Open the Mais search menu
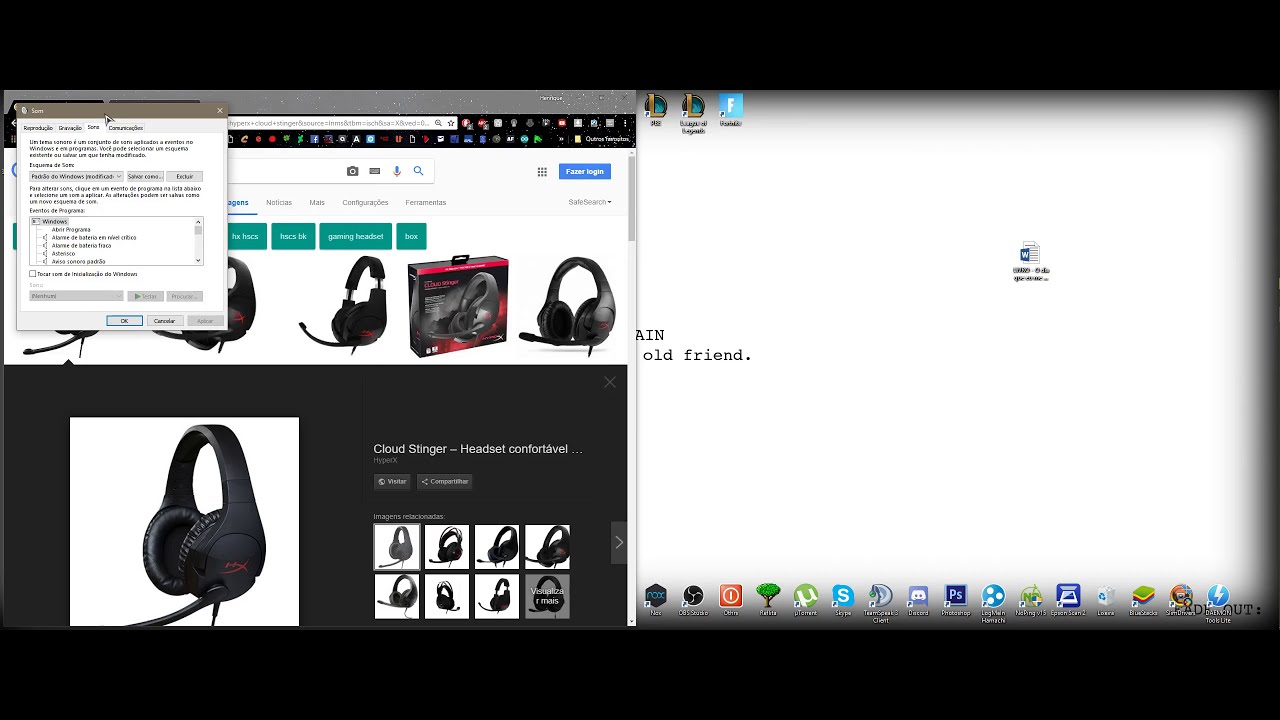This screenshot has height=720, width=1280. click(x=317, y=202)
